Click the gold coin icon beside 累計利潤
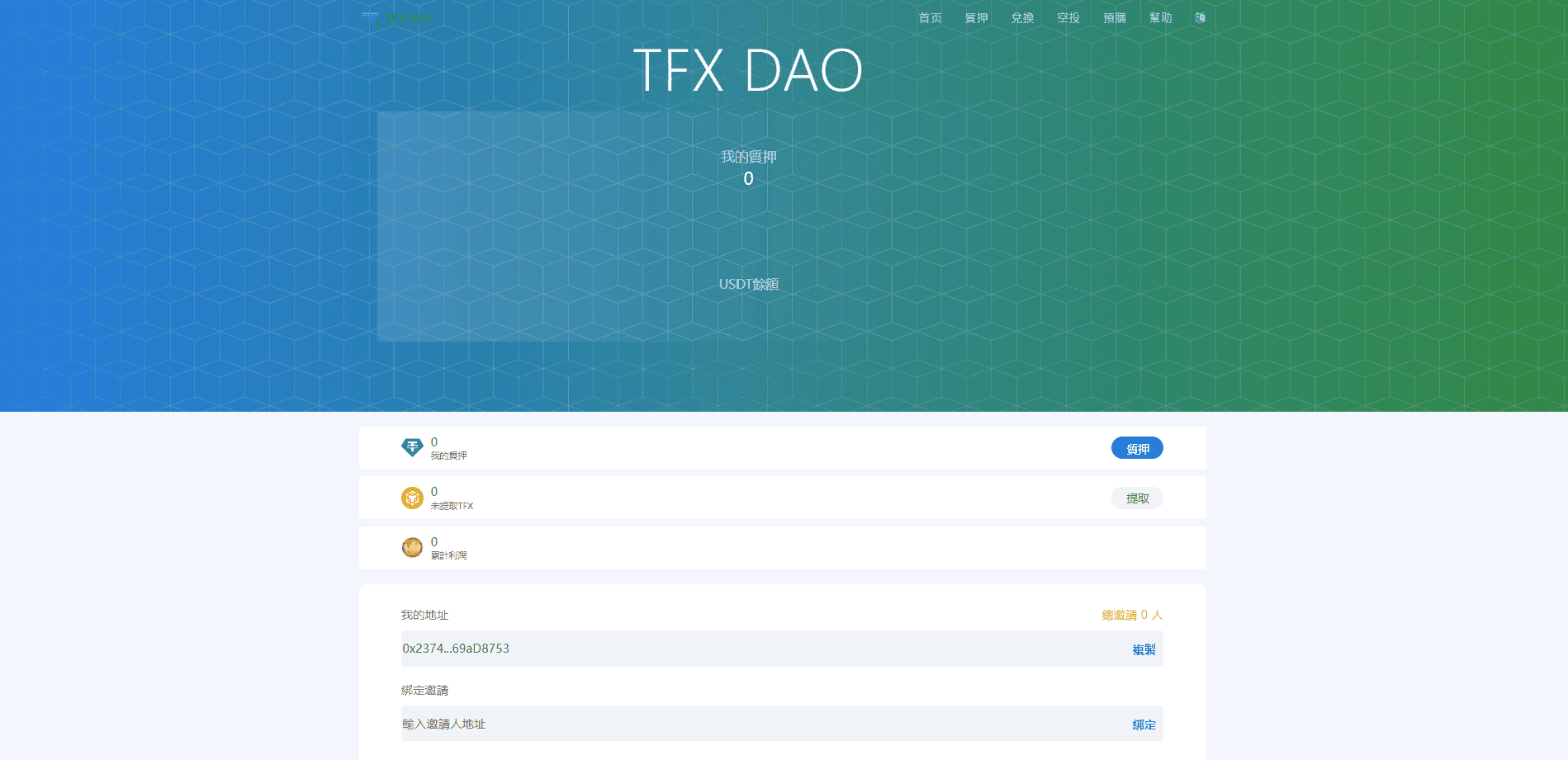 412,547
